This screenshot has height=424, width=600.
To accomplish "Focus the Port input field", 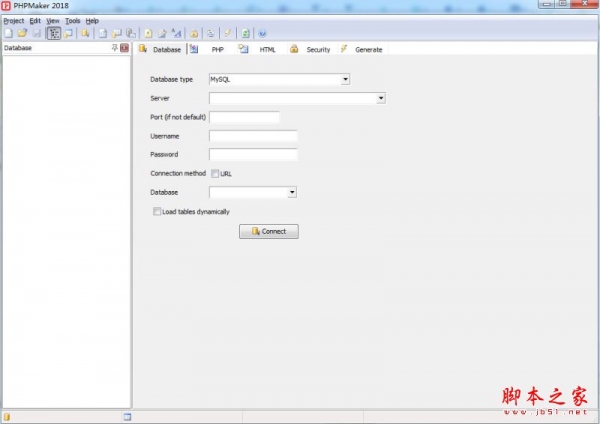I will (244, 117).
